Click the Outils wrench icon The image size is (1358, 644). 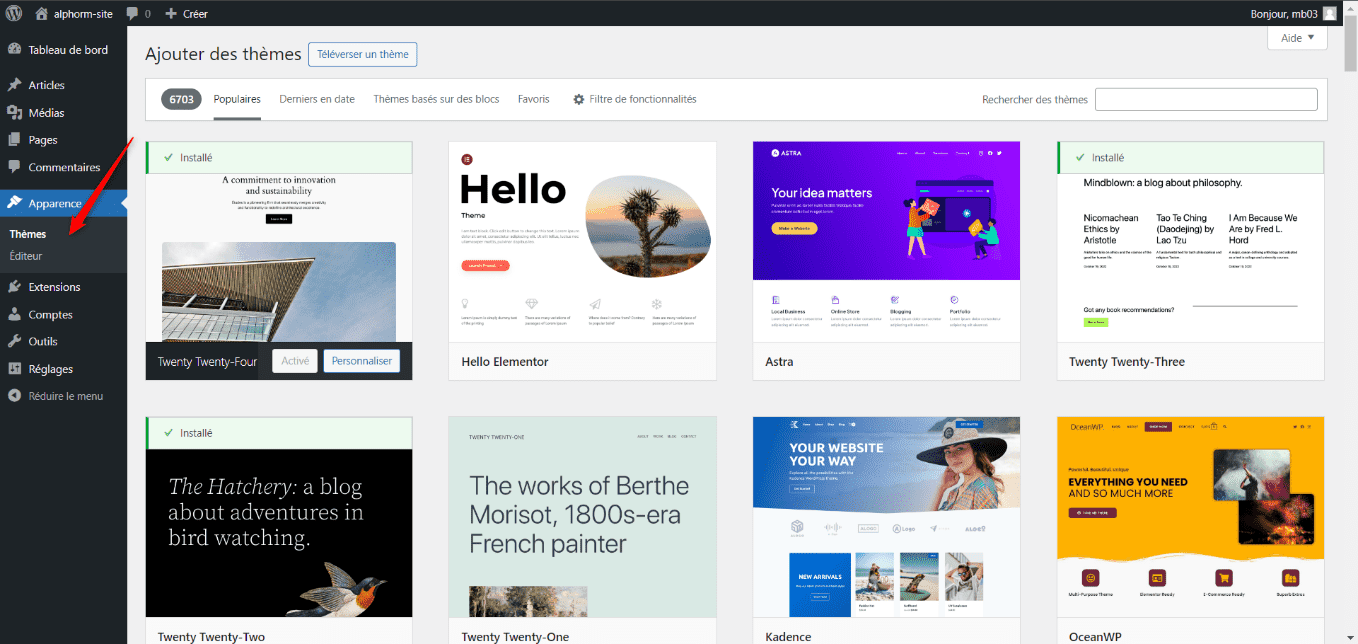click(x=15, y=341)
